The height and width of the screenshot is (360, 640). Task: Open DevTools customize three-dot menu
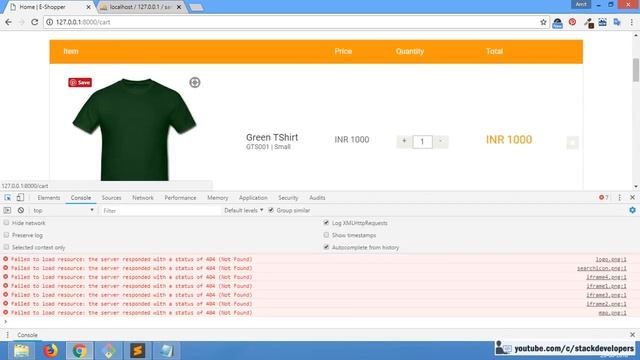coord(620,198)
